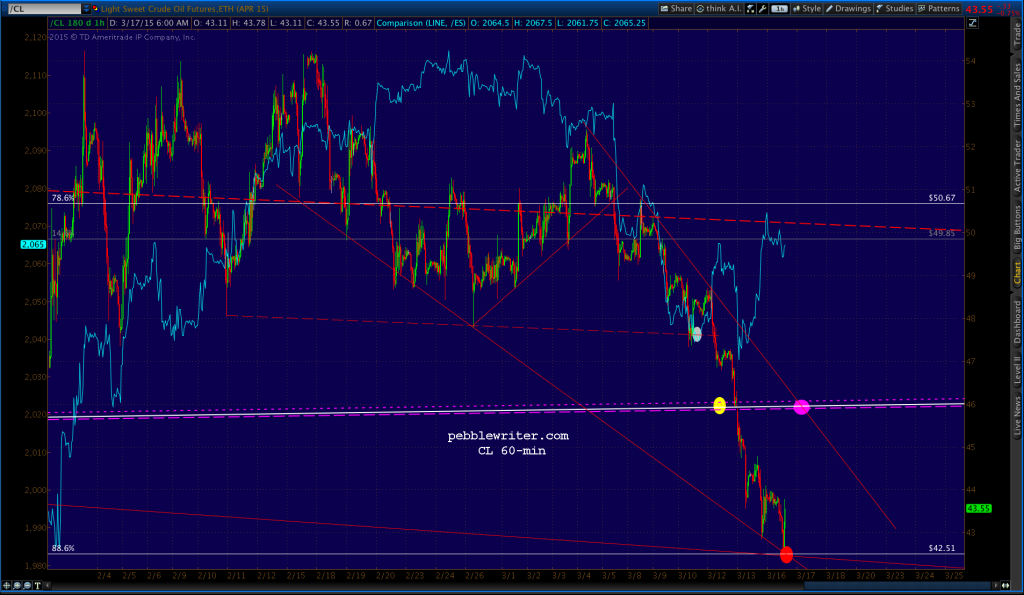Click the 'O: 43.11' open readout
Image resolution: width=1024 pixels, height=595 pixels.
[210, 23]
